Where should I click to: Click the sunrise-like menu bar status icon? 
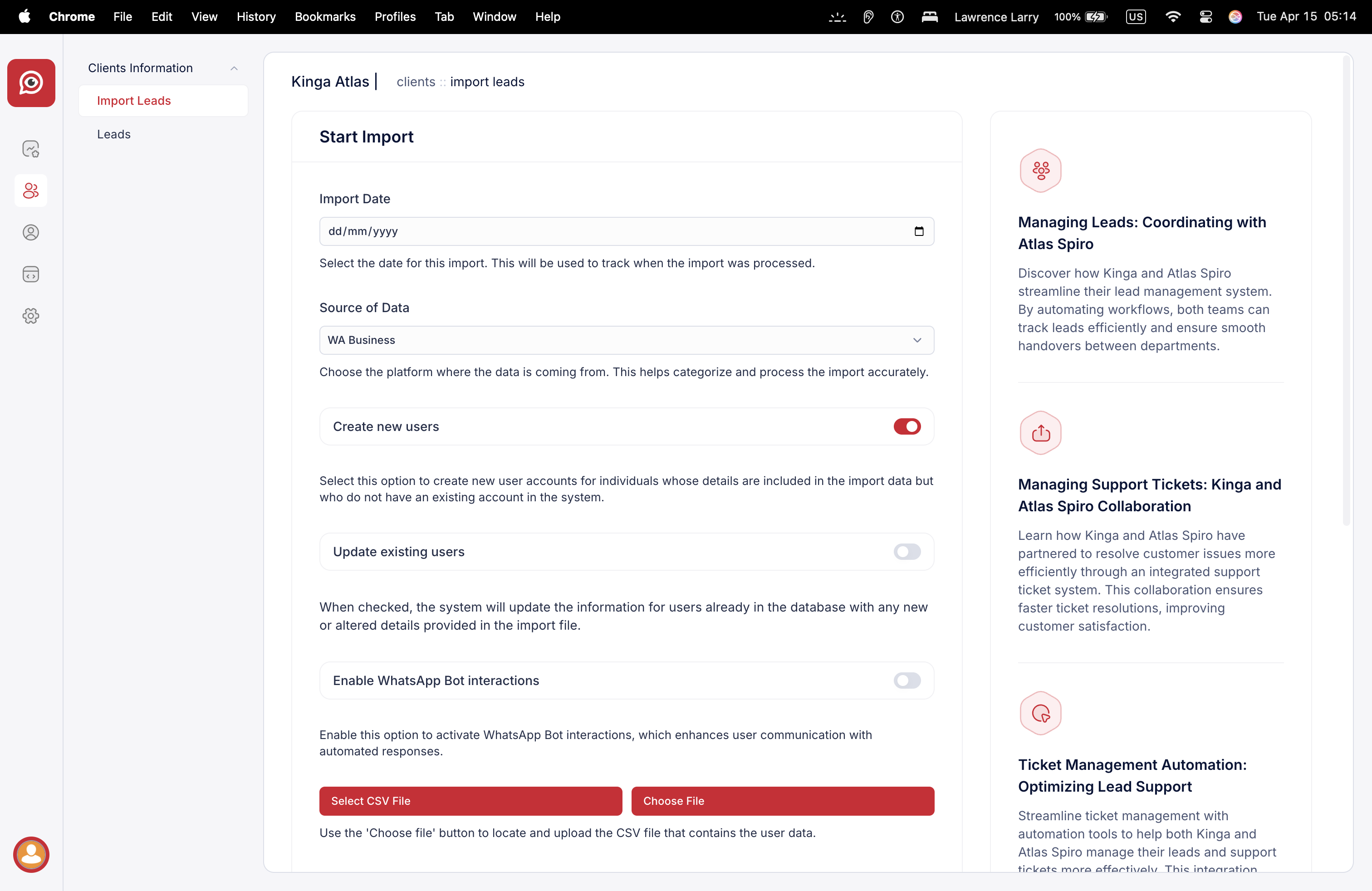(x=837, y=17)
